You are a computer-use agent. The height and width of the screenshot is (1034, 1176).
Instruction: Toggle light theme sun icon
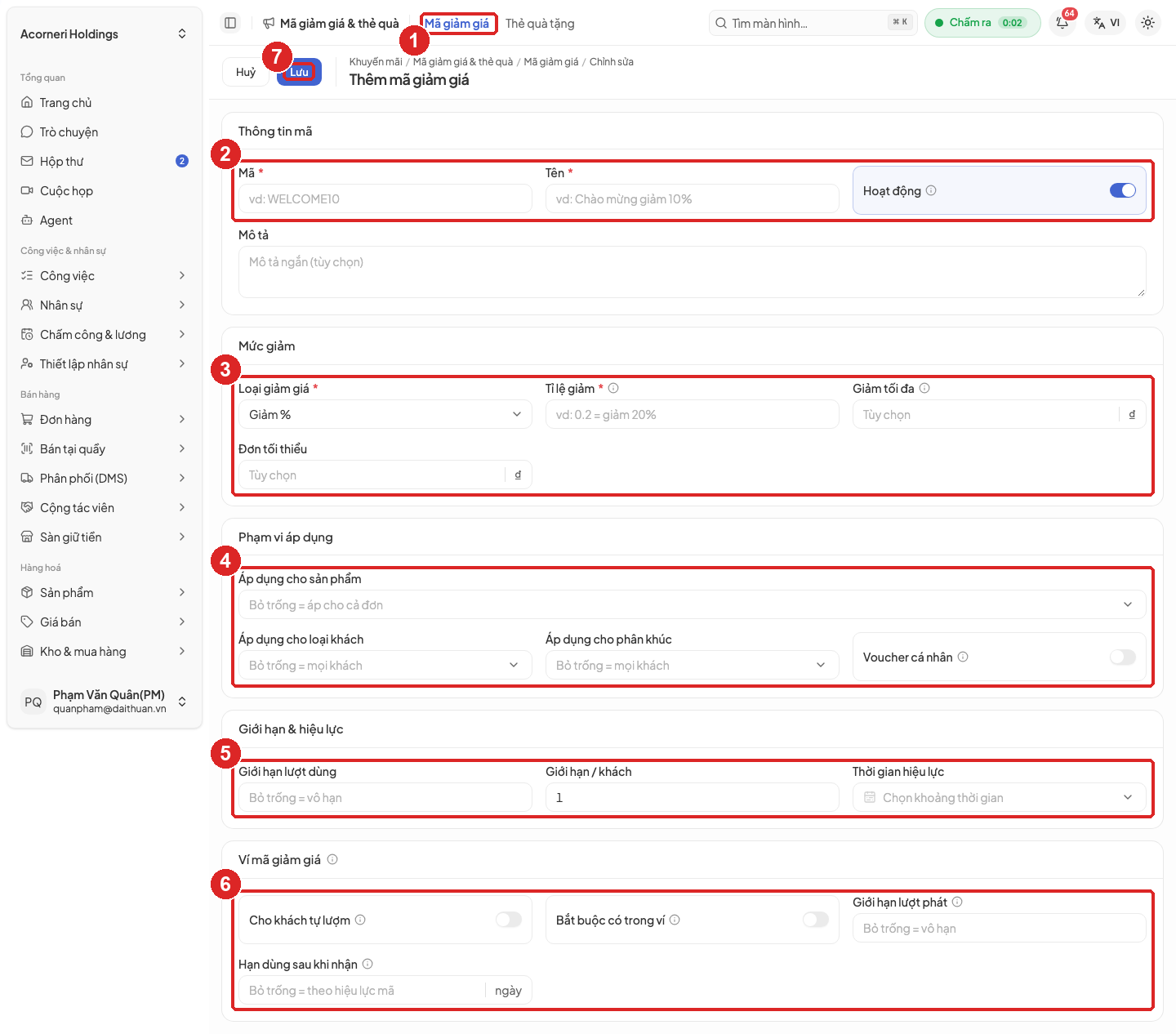coord(1147,23)
